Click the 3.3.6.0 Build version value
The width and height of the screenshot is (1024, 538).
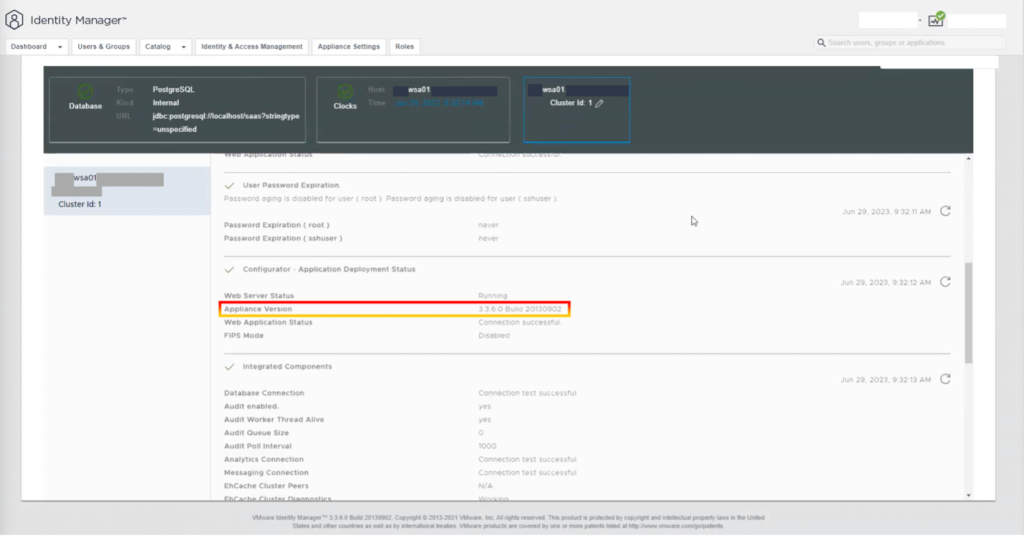point(519,309)
